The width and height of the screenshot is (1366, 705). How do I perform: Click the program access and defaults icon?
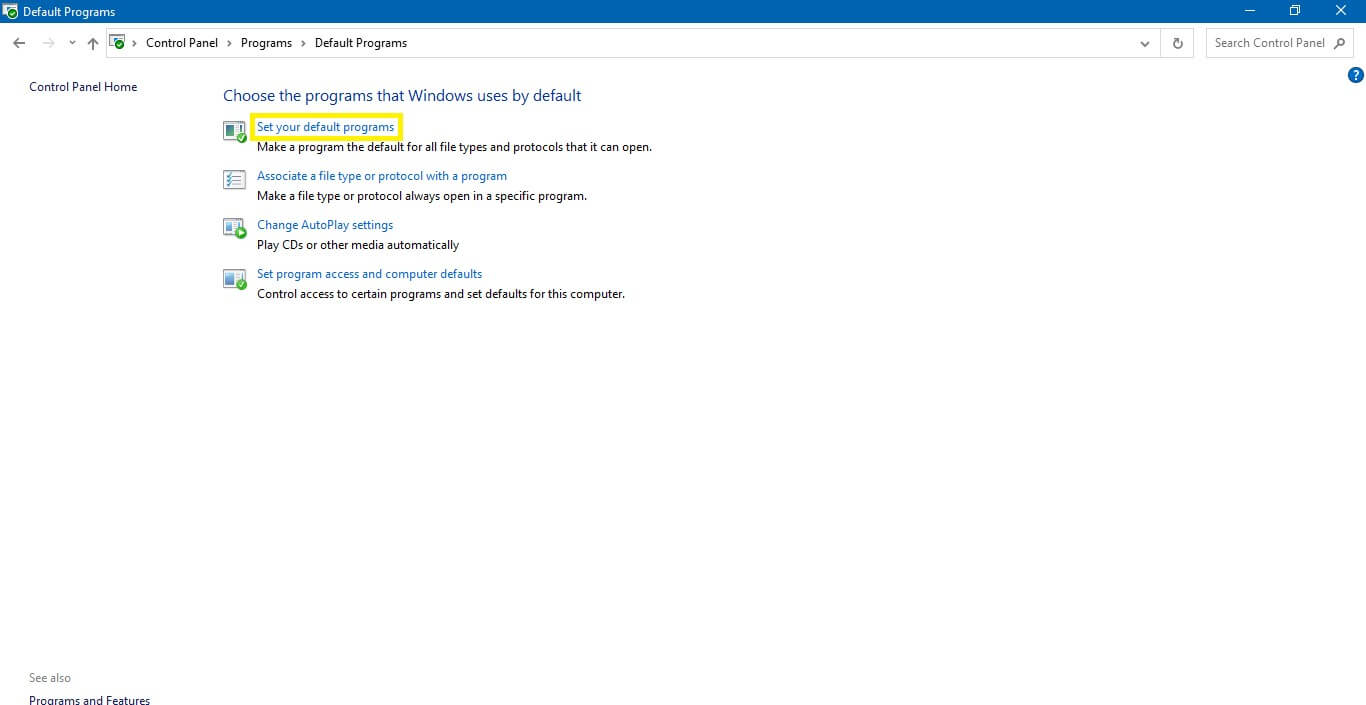[234, 278]
